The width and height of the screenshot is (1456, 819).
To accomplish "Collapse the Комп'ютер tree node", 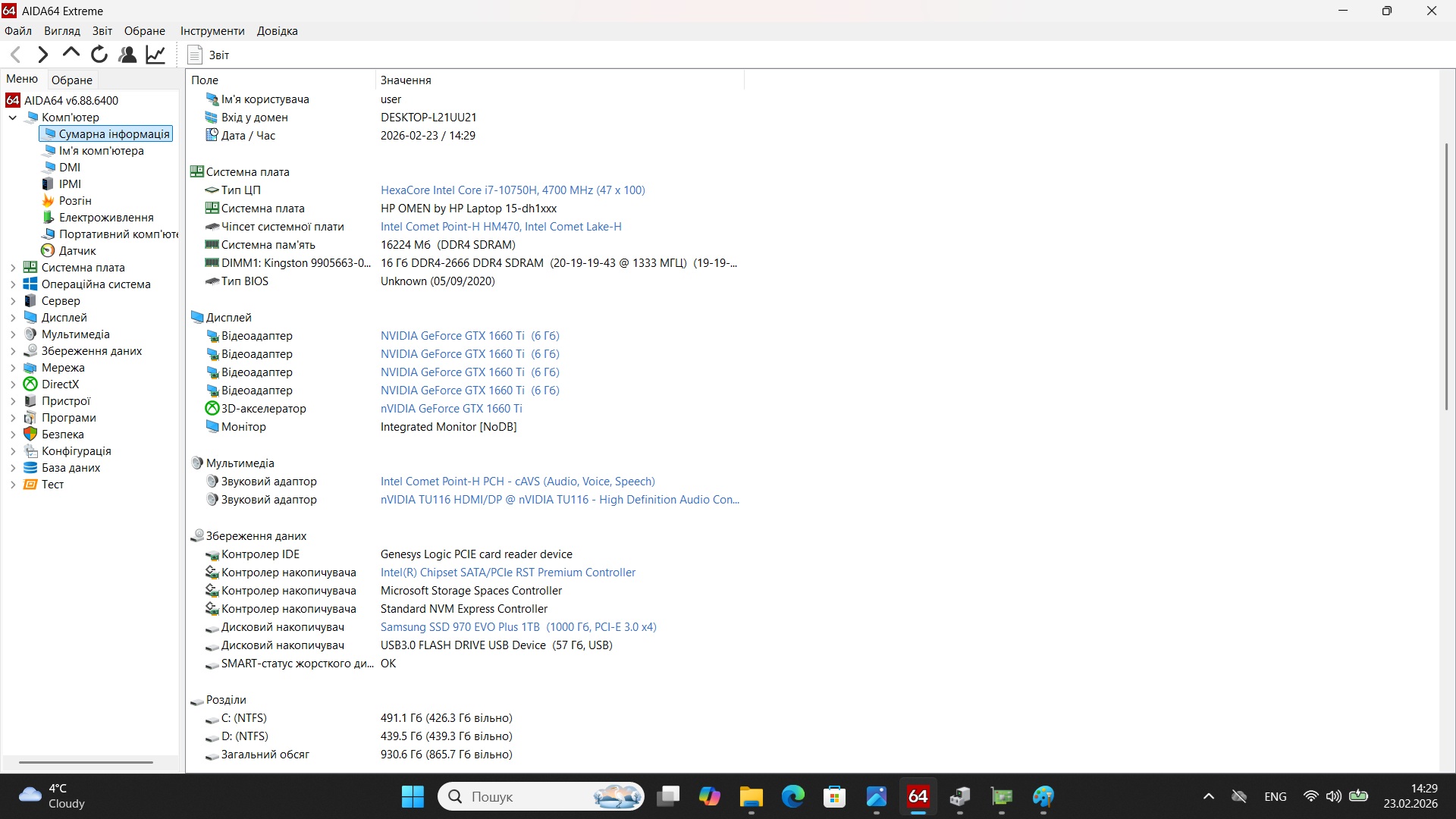I will click(x=12, y=118).
